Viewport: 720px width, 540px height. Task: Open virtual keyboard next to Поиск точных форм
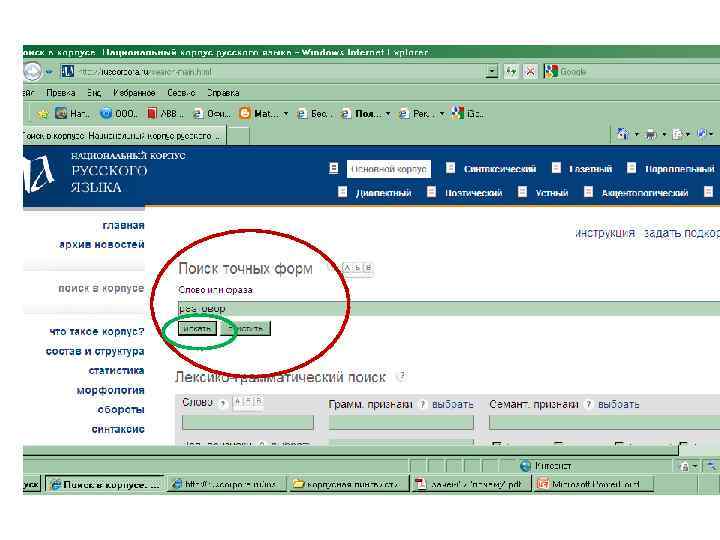click(x=358, y=268)
